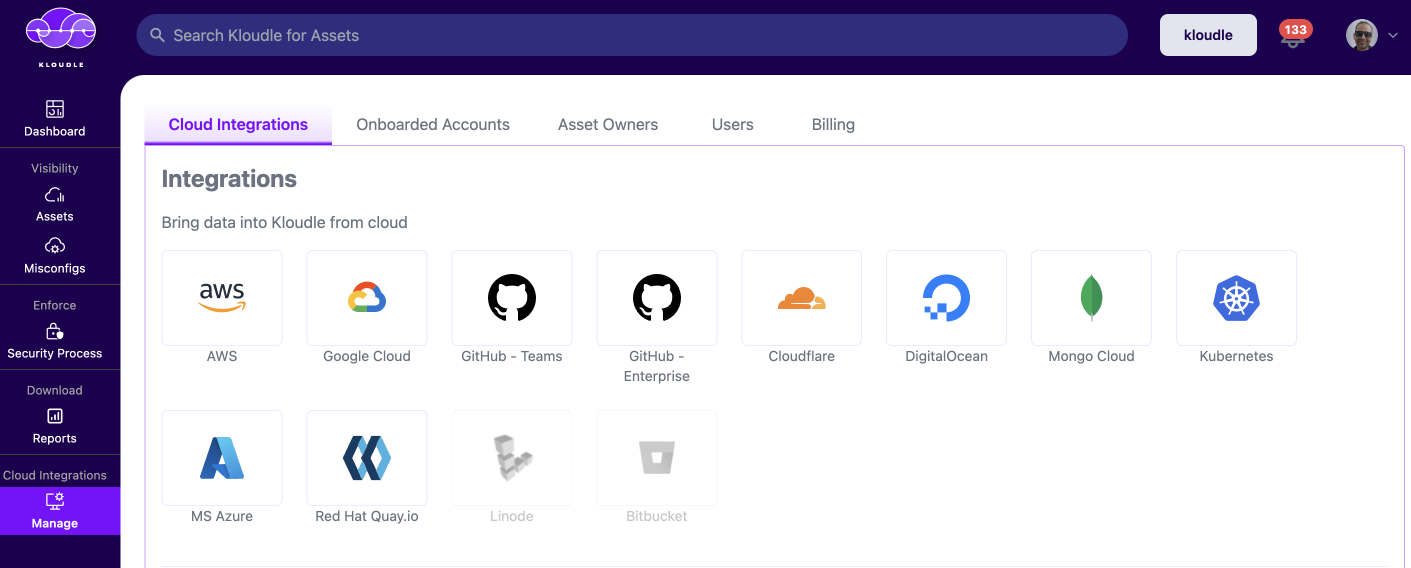The width and height of the screenshot is (1411, 568).
Task: Open Misconfigs in the sidebar
Action: coord(55,256)
